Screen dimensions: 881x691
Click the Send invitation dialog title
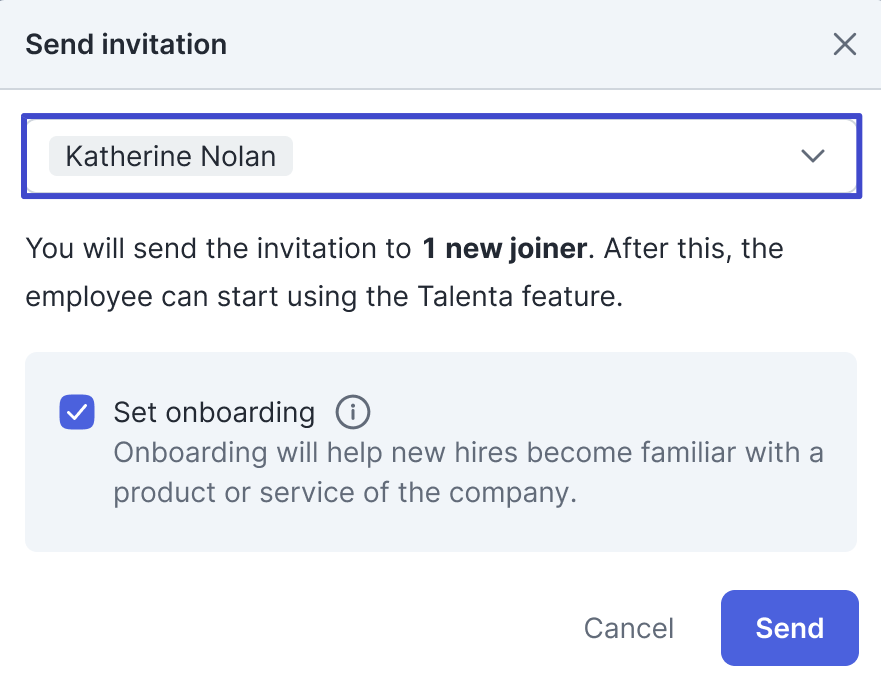point(126,44)
